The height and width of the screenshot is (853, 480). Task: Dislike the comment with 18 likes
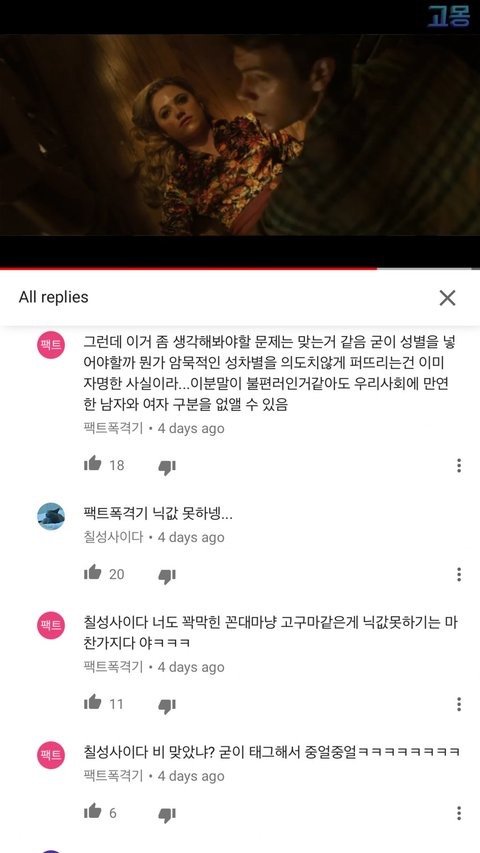(167, 467)
